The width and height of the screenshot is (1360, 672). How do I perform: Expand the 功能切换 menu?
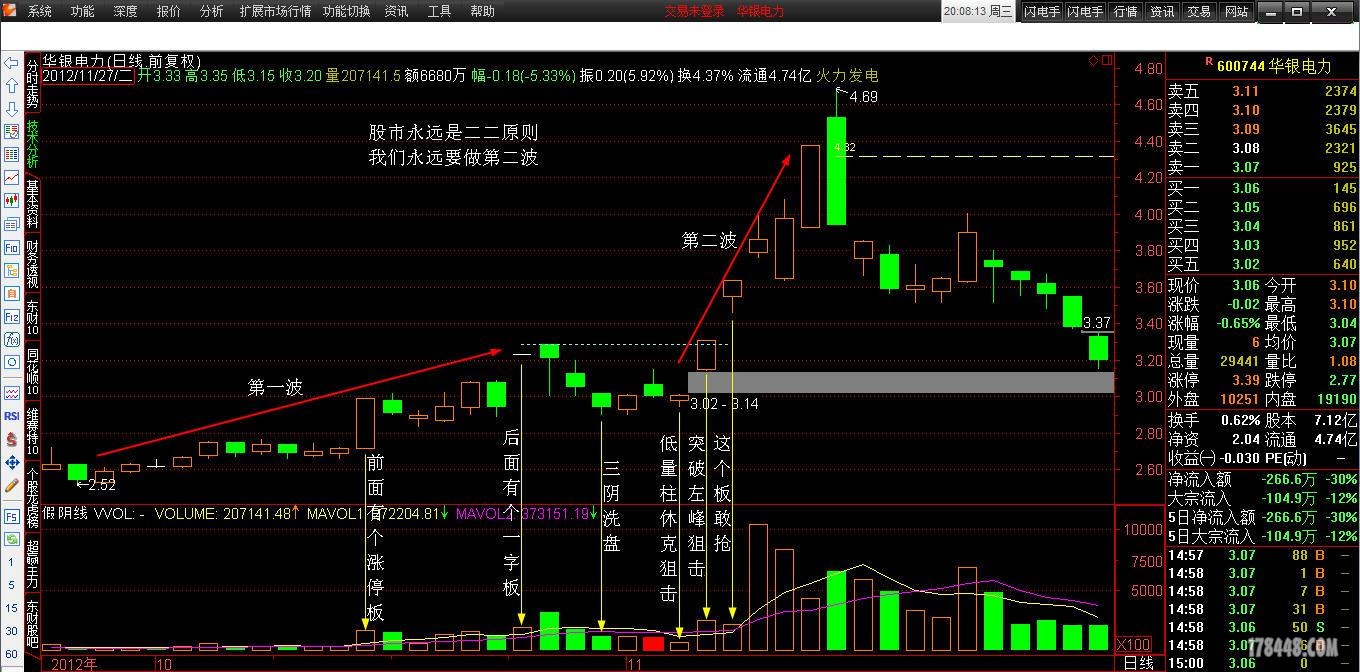coord(347,11)
